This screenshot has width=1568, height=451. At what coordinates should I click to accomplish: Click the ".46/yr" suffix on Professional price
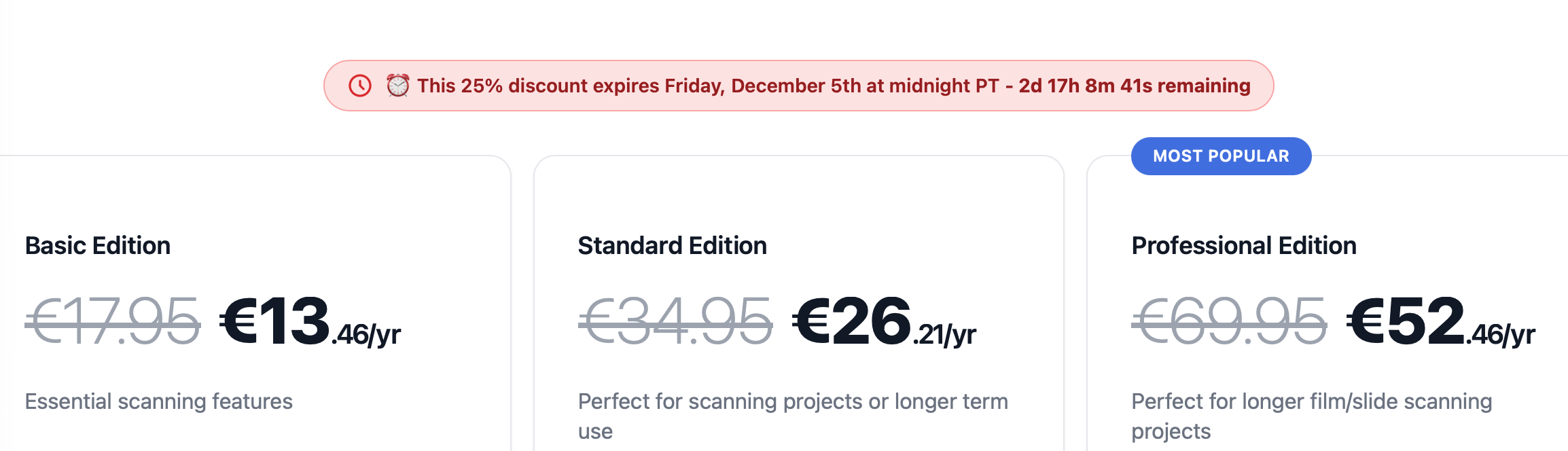coord(1501,335)
